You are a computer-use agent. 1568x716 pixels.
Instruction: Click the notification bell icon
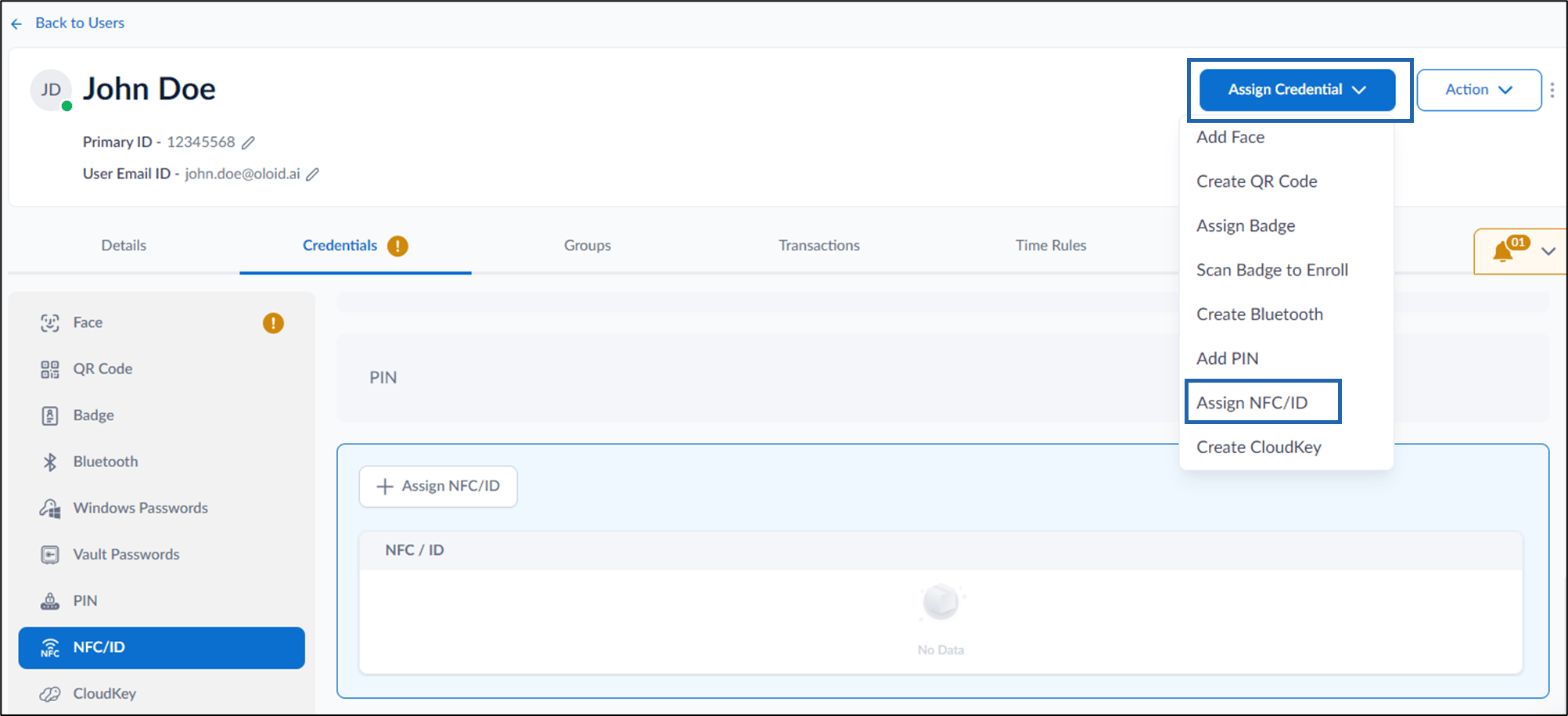tap(1503, 252)
